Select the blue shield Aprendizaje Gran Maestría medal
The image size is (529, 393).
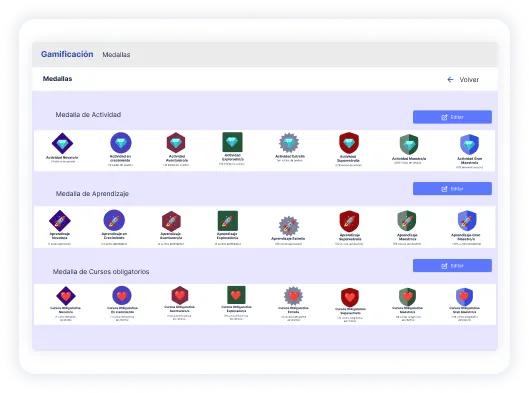click(x=467, y=221)
